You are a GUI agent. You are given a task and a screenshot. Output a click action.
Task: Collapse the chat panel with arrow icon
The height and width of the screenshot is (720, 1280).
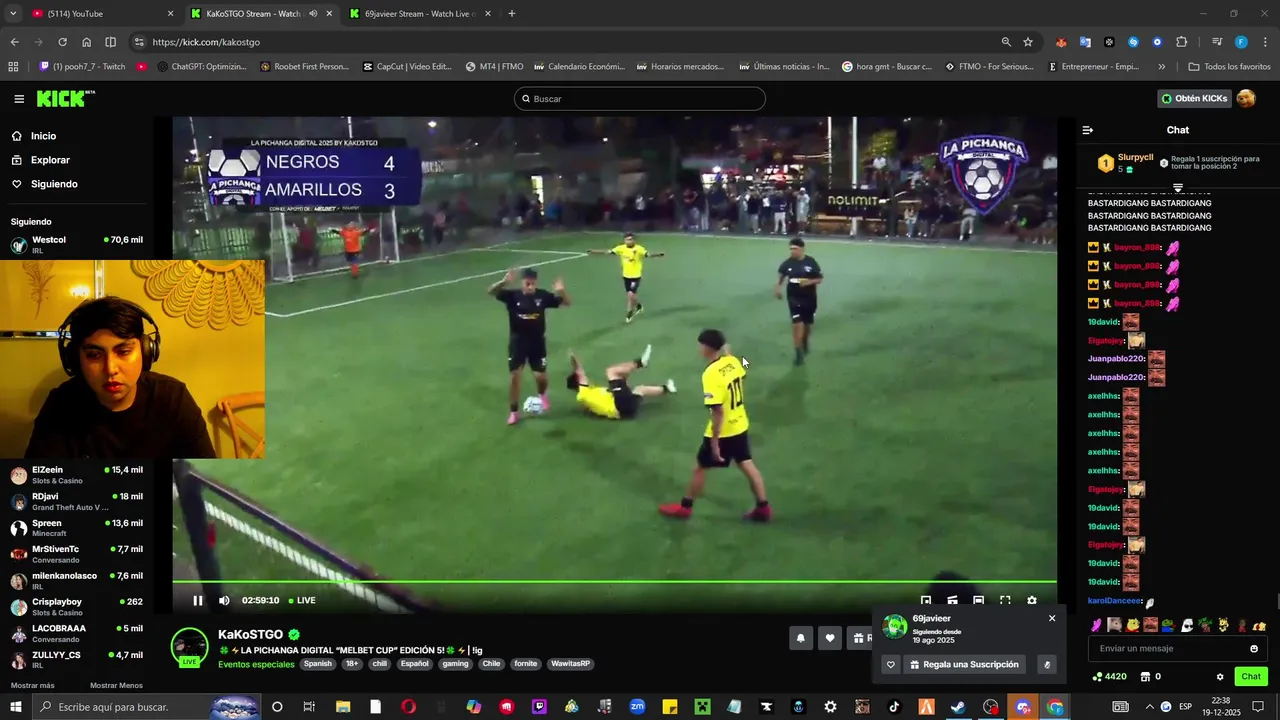click(1088, 130)
